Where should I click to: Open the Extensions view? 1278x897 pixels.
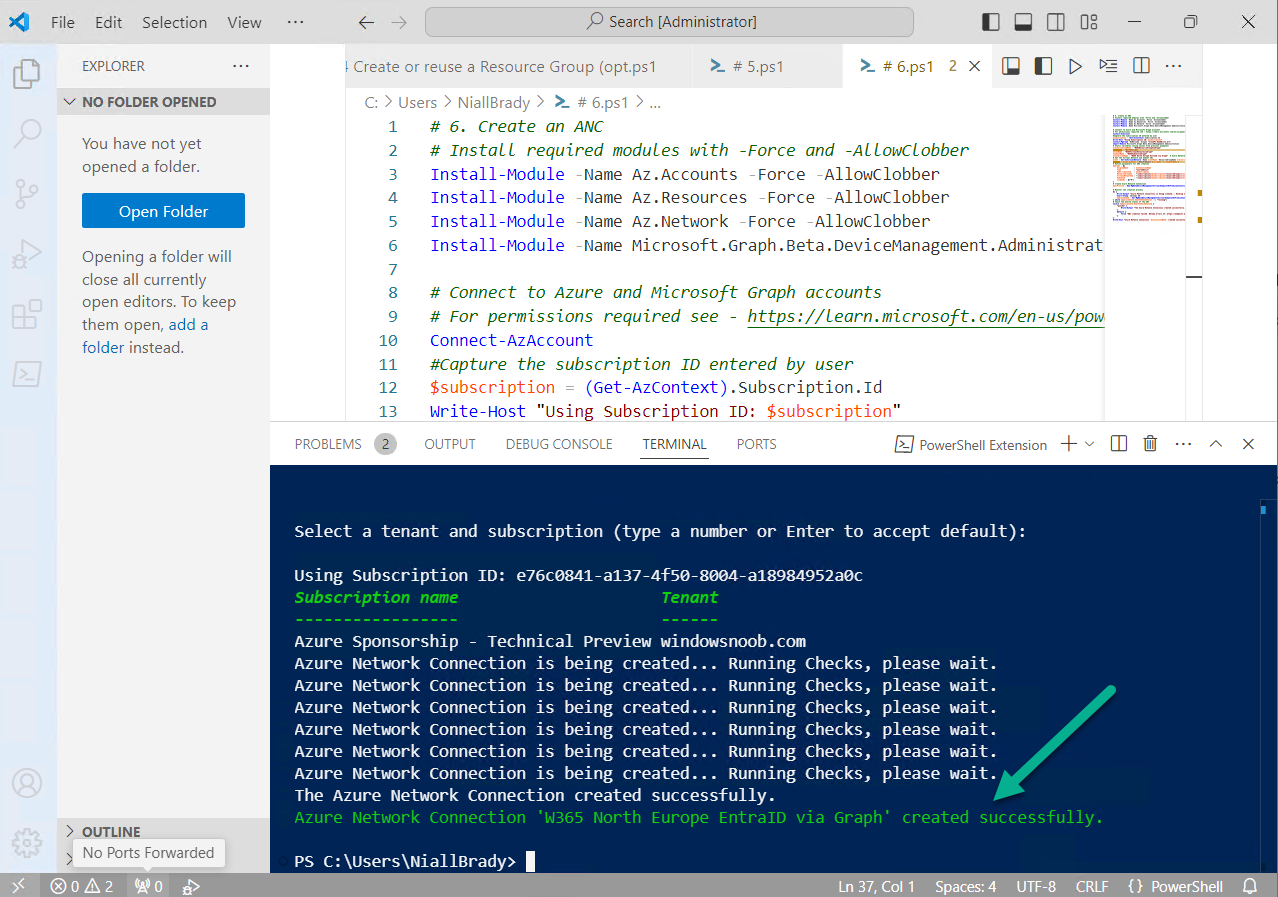click(x=27, y=314)
